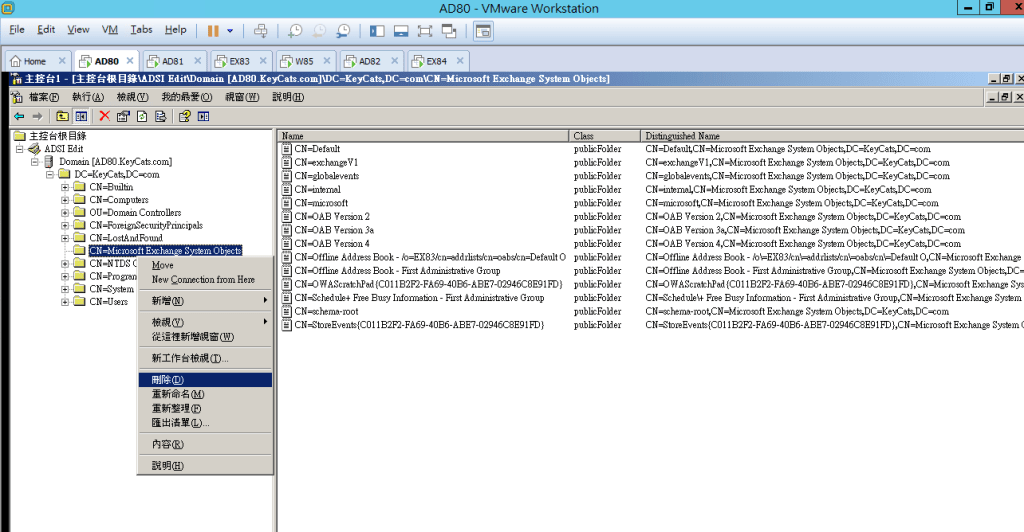The image size is (1024, 532).
Task: Toggle show/hide console tree toolbar button
Action: (79, 116)
